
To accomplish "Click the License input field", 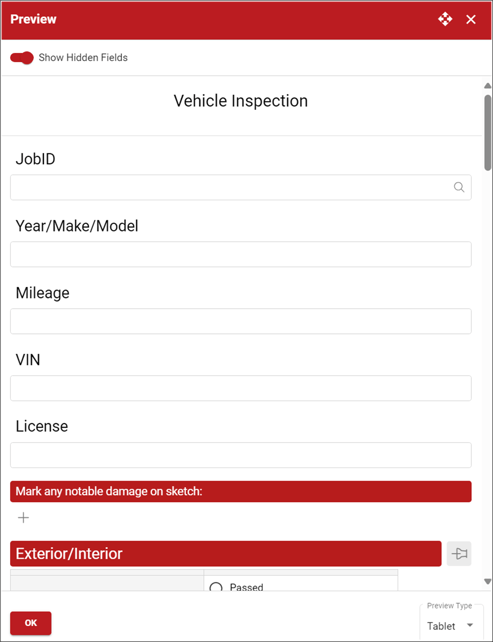I will (x=241, y=455).
